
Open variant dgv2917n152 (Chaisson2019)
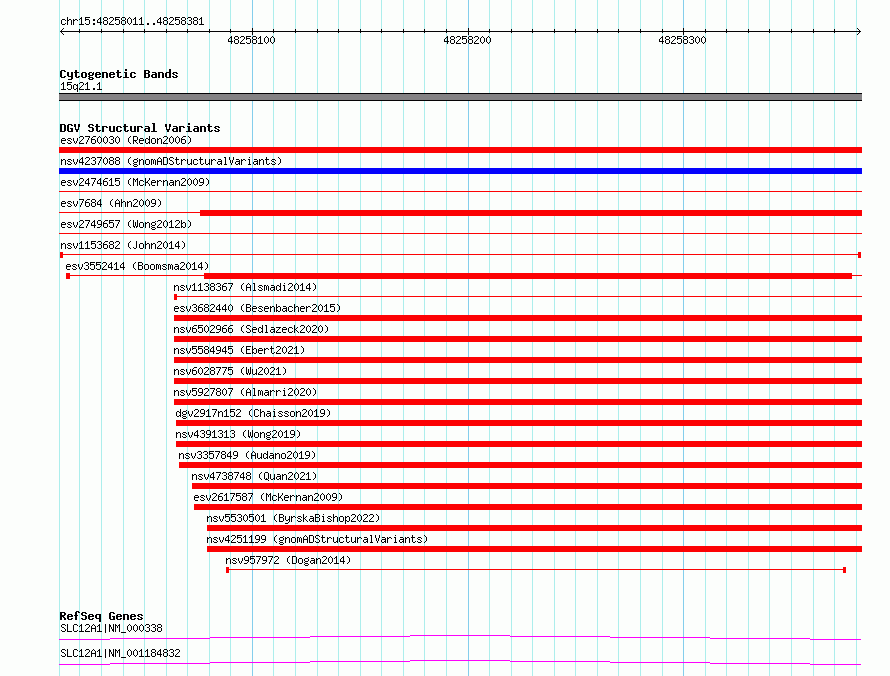pyautogui.click(x=253, y=413)
